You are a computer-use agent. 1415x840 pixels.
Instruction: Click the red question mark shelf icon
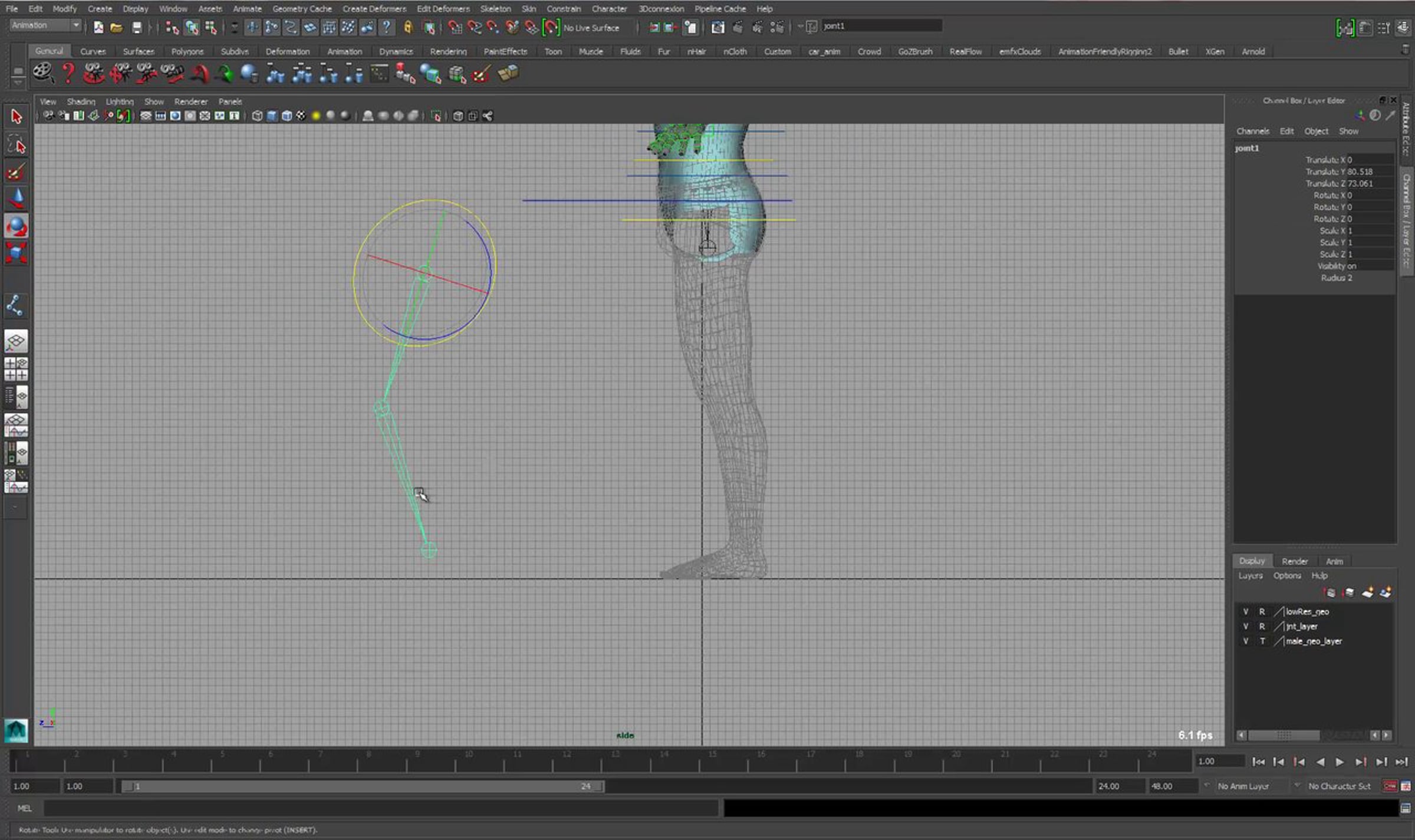[68, 73]
